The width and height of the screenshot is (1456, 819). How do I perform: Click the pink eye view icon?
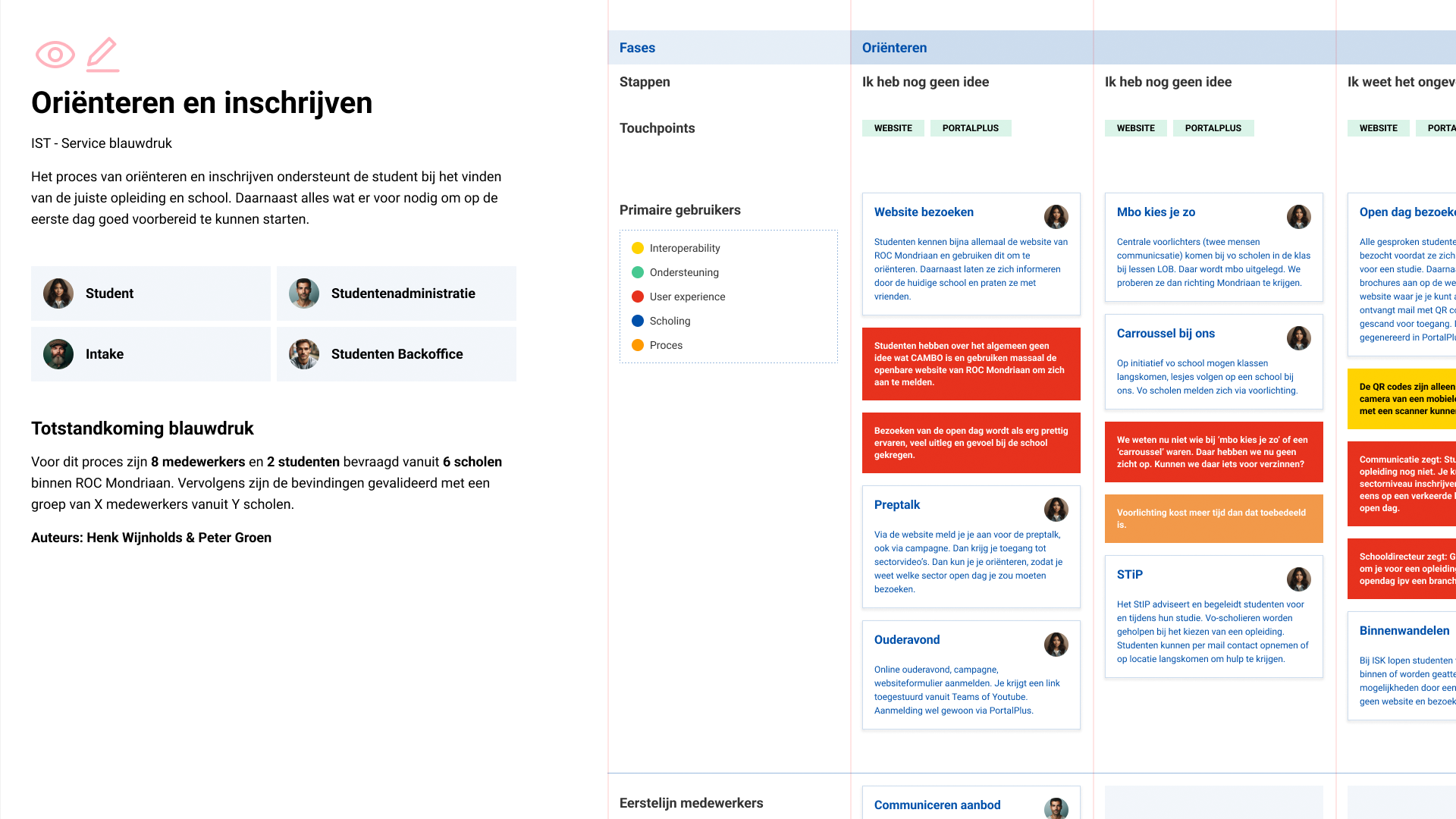click(55, 55)
